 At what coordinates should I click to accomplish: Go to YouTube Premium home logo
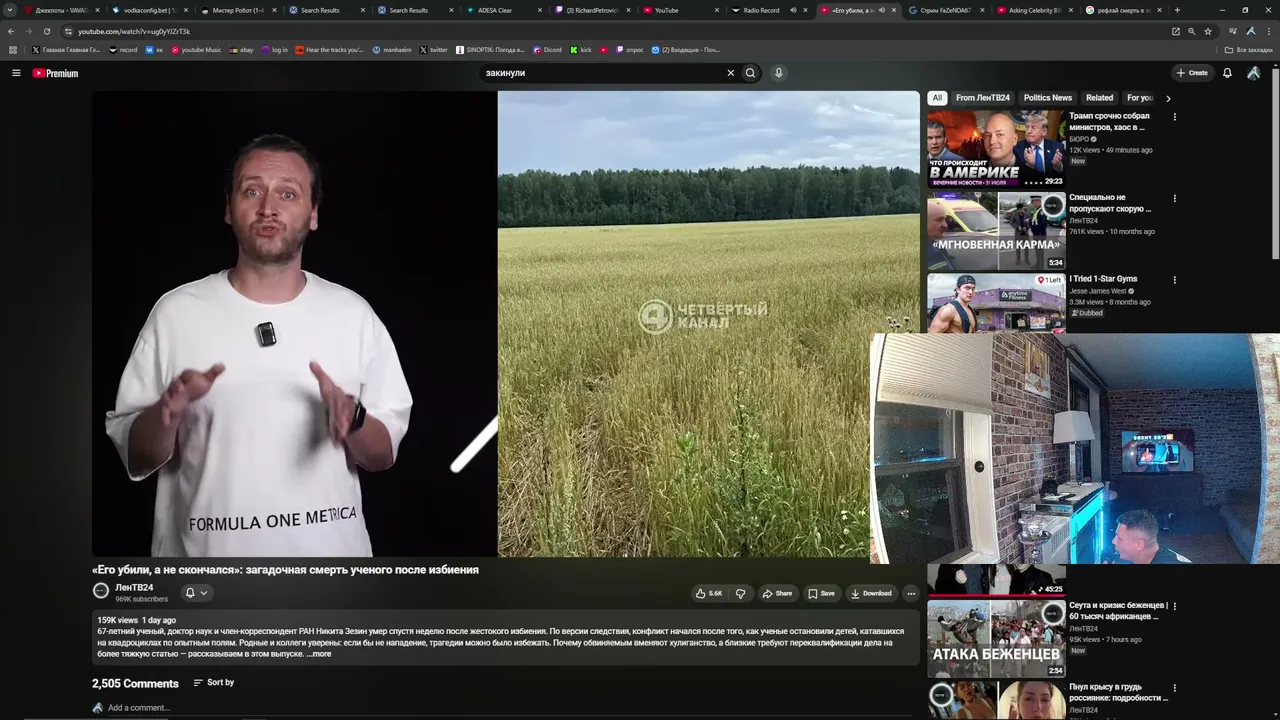click(x=55, y=73)
